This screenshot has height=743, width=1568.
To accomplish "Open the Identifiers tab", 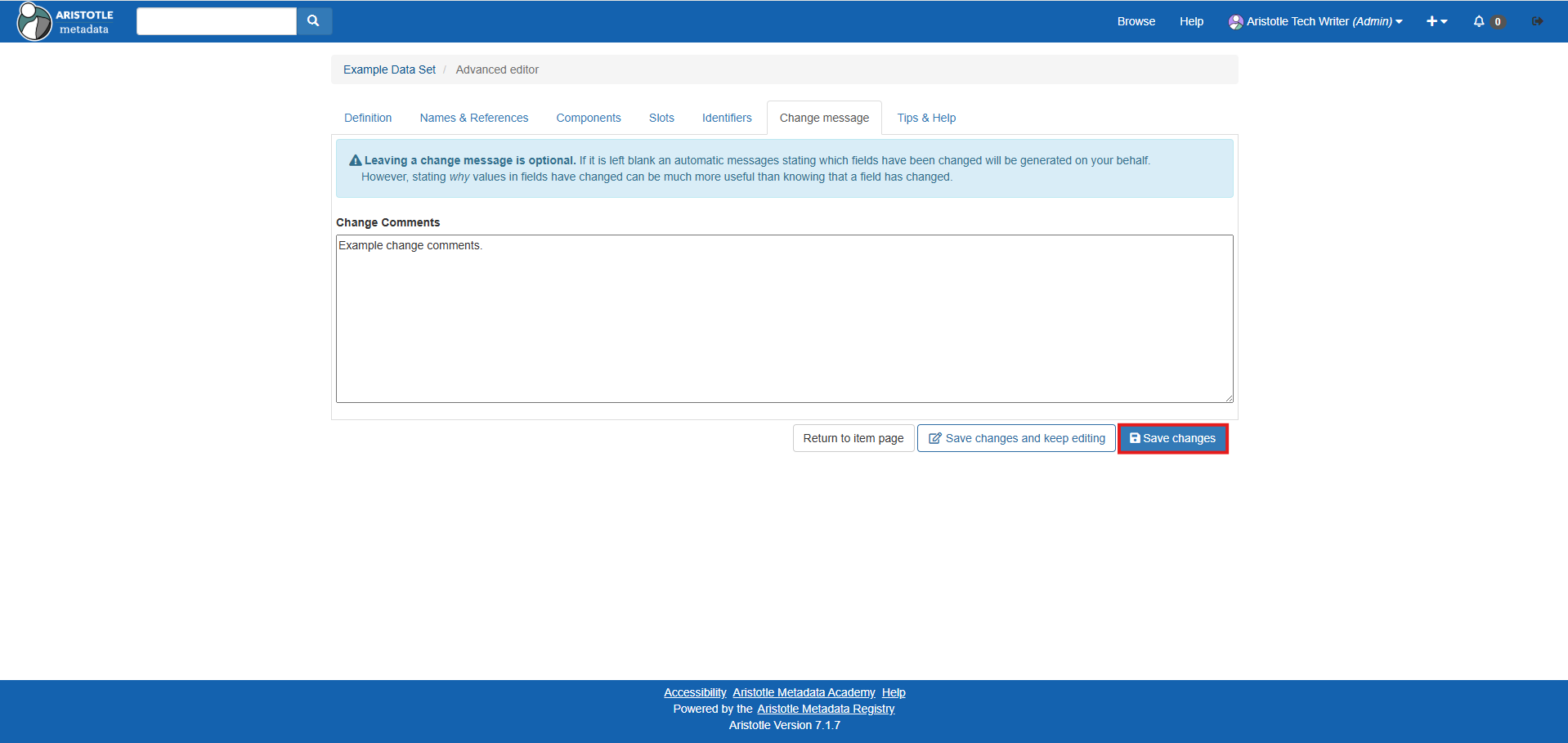I will pos(727,118).
